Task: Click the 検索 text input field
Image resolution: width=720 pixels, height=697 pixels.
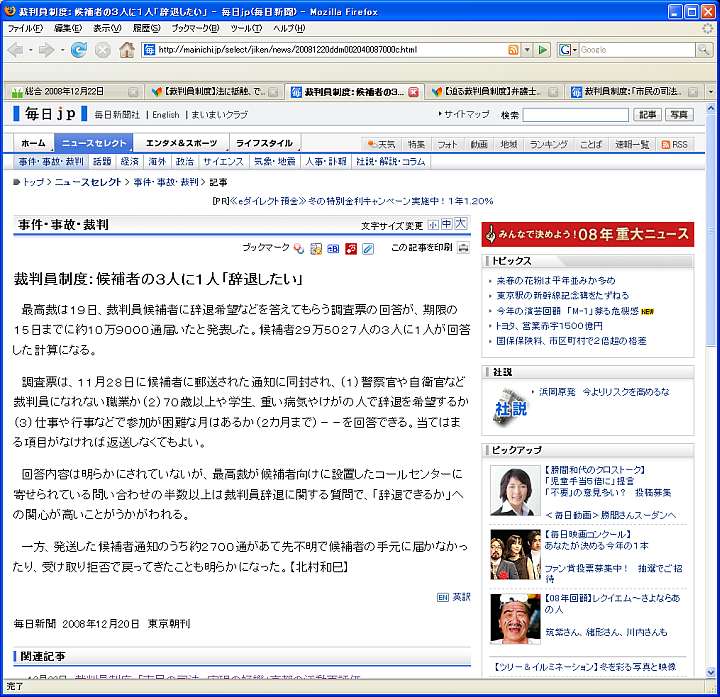Action: pos(576,115)
